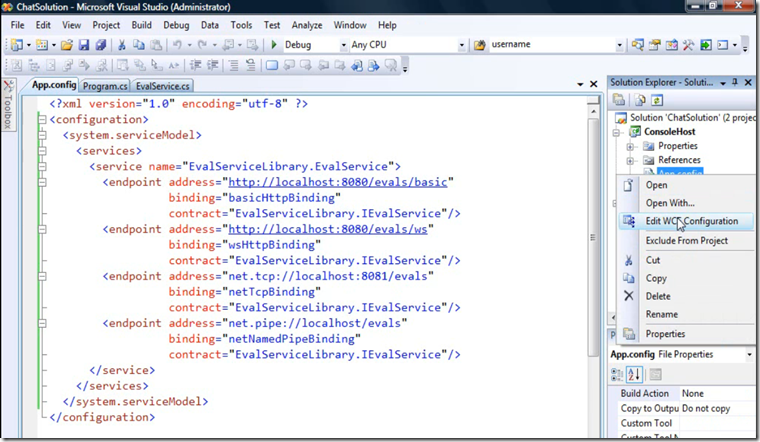Click Categorized view icon in Properties panel
Image resolution: width=760 pixels, height=442 pixels.
point(617,374)
